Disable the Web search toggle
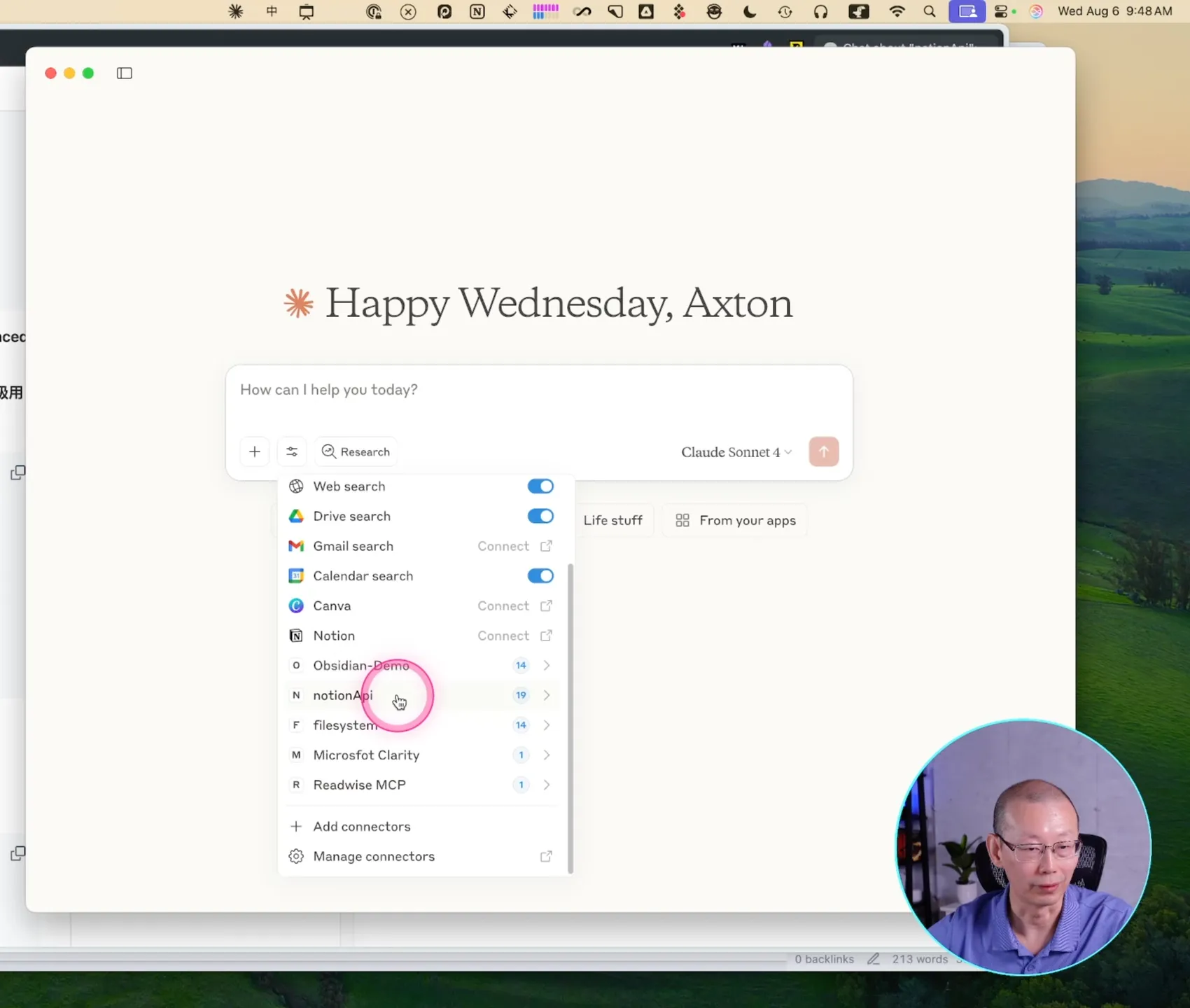This screenshot has width=1190, height=1008. coord(540,486)
